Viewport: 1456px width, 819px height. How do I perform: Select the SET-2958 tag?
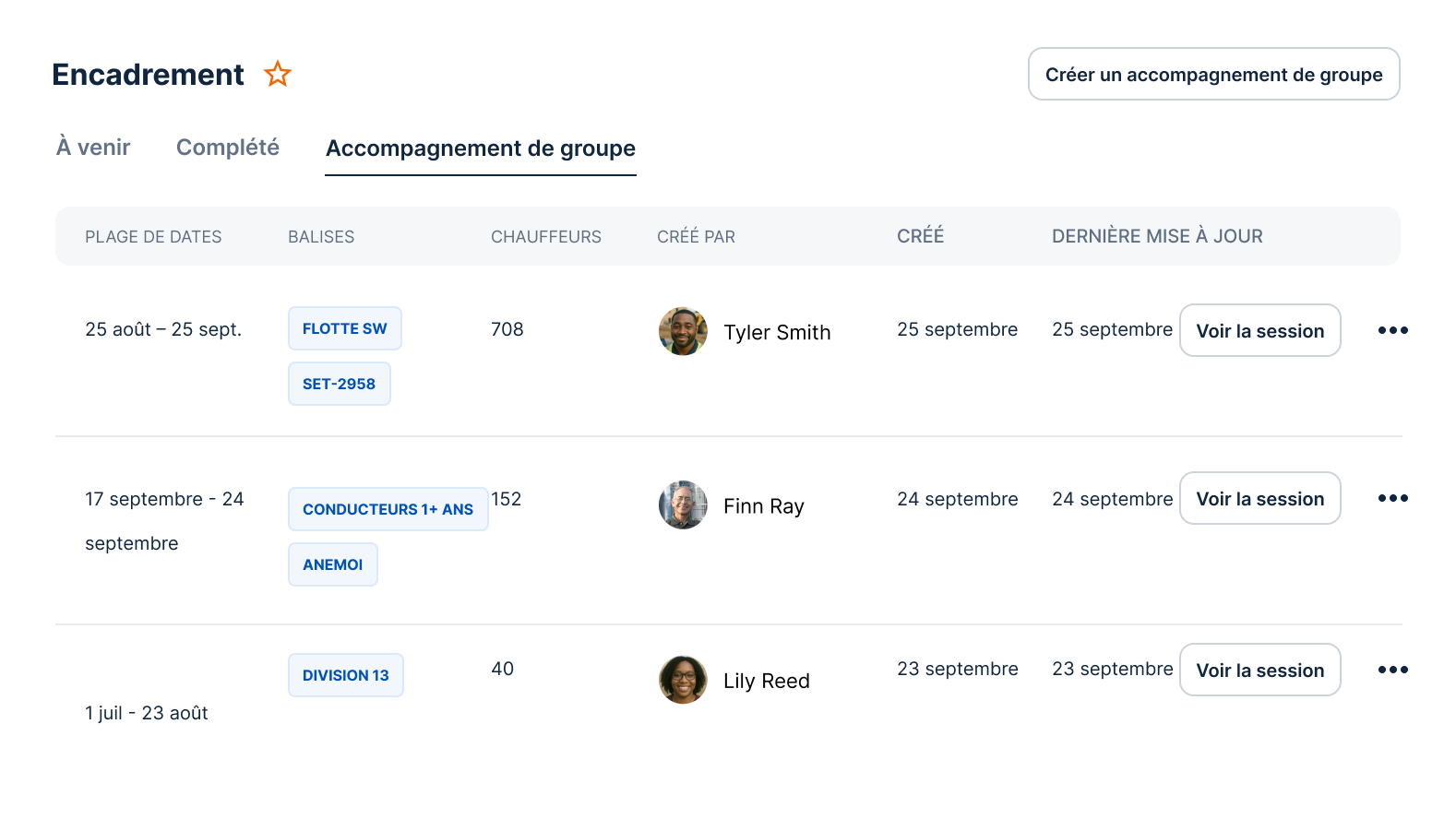click(x=339, y=384)
